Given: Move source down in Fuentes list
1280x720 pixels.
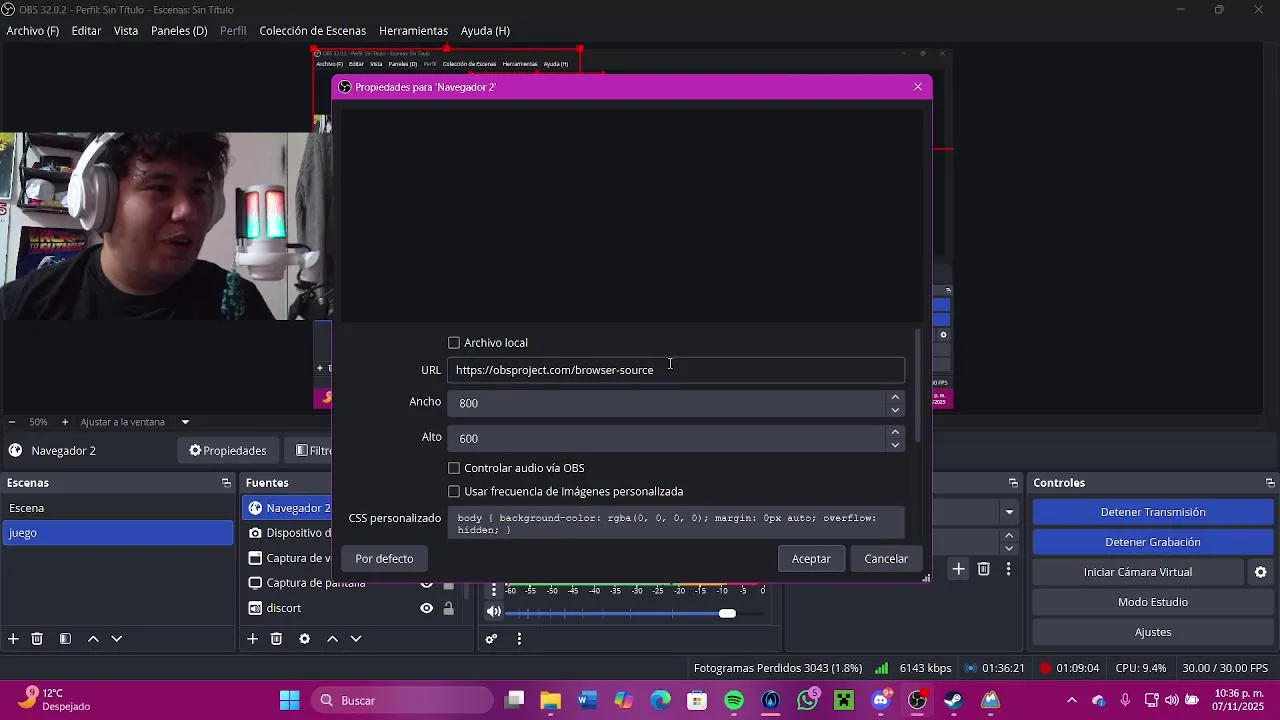Looking at the screenshot, I should (x=355, y=639).
